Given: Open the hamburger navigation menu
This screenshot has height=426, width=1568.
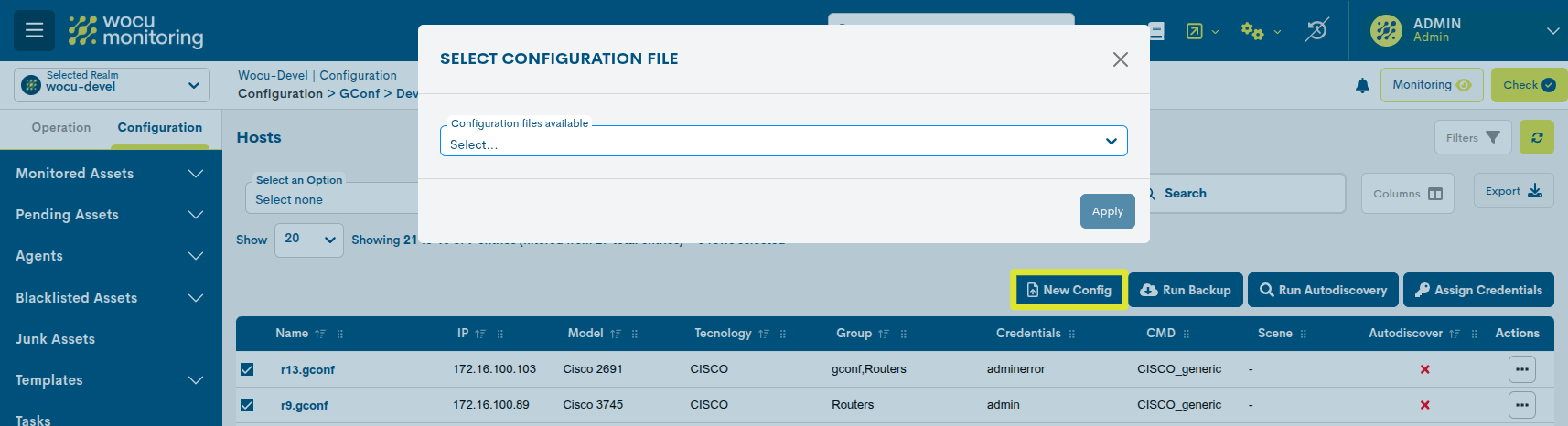Looking at the screenshot, I should coord(34,30).
